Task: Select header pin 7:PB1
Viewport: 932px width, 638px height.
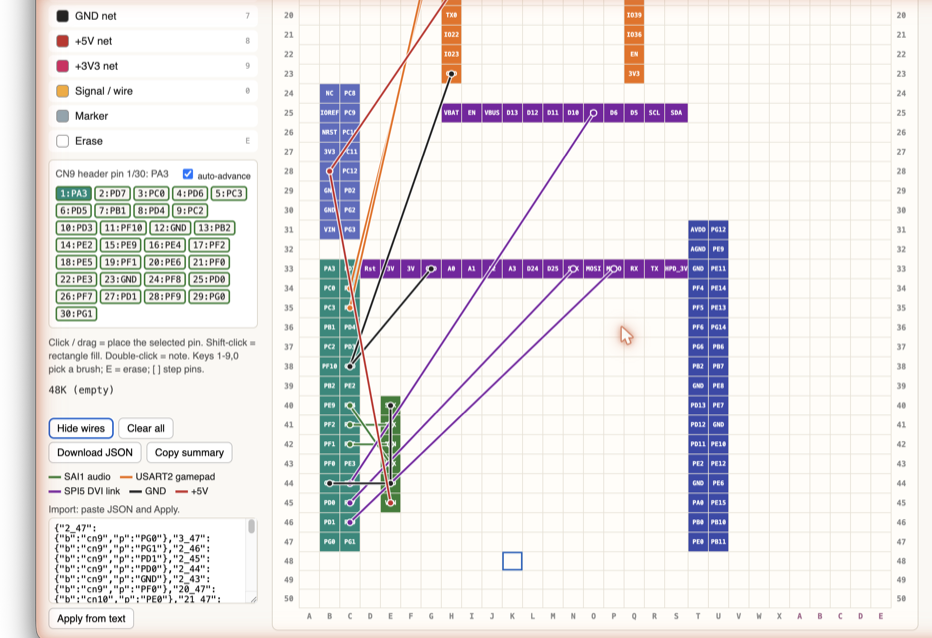Action: 112,210
